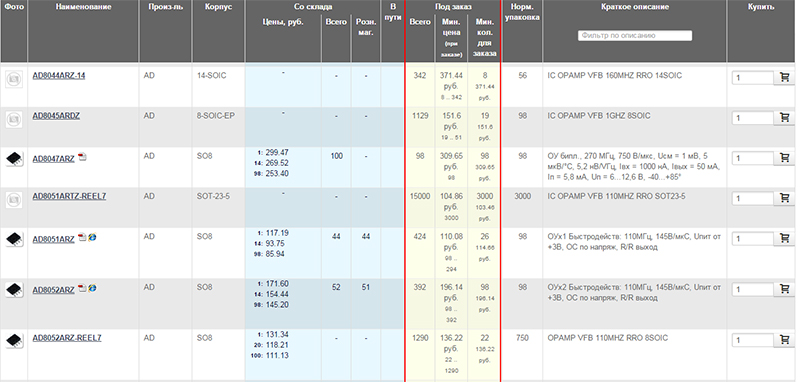Viewport: 800px width, 382px height.
Task: Click the 'Под заказ' column header
Action: (x=454, y=7)
